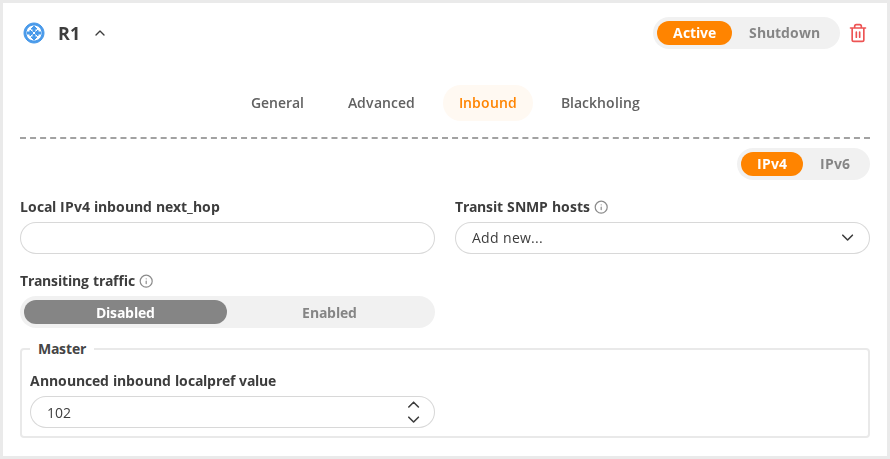The width and height of the screenshot is (890, 459).
Task: Show info for Transit SNMP hosts
Action: tap(601, 208)
